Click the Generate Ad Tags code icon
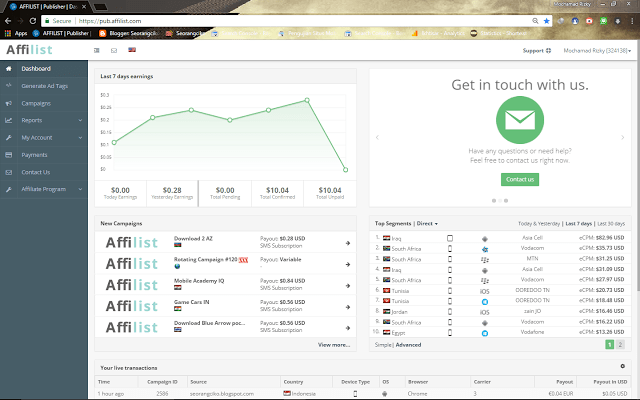Image resolution: width=640 pixels, height=400 pixels. pos(8,86)
